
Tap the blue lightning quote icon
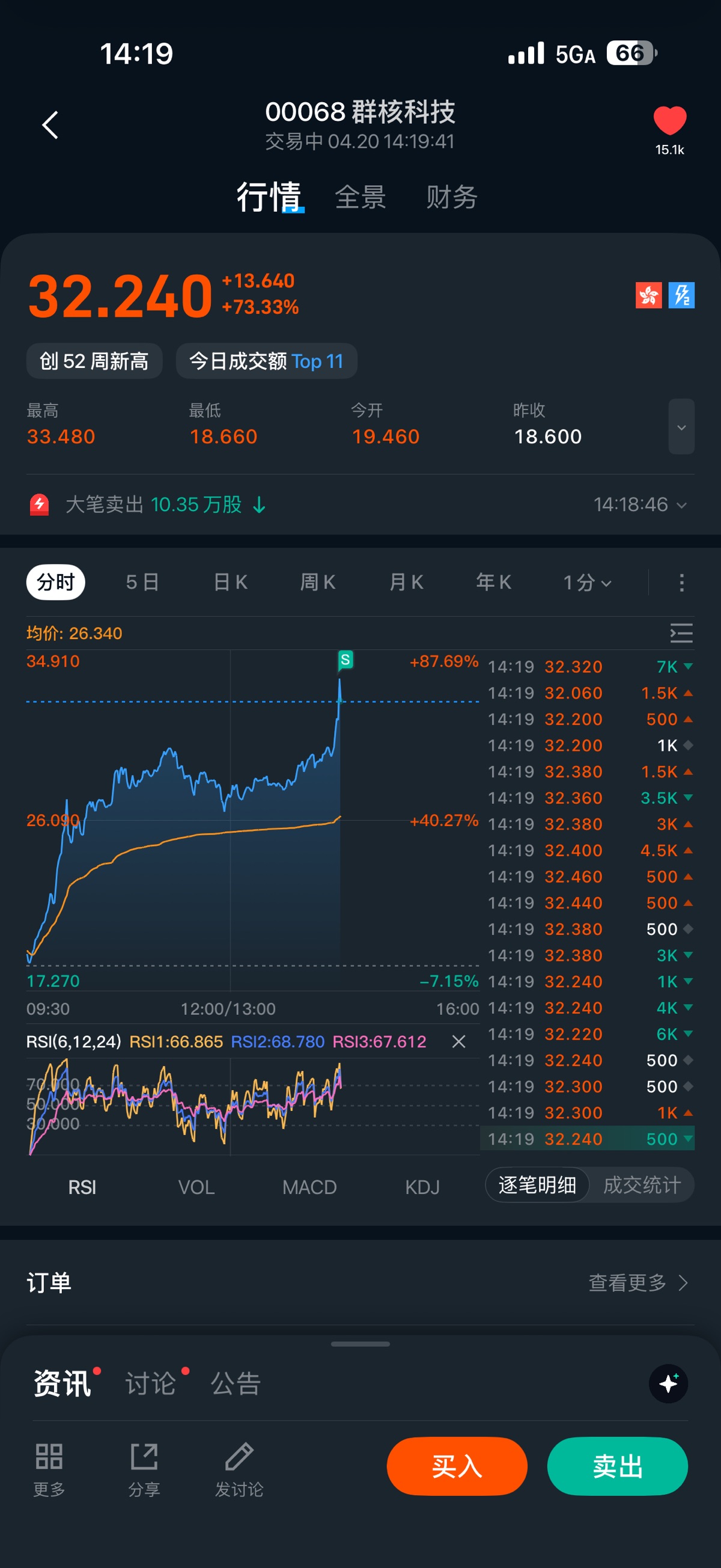[x=681, y=296]
